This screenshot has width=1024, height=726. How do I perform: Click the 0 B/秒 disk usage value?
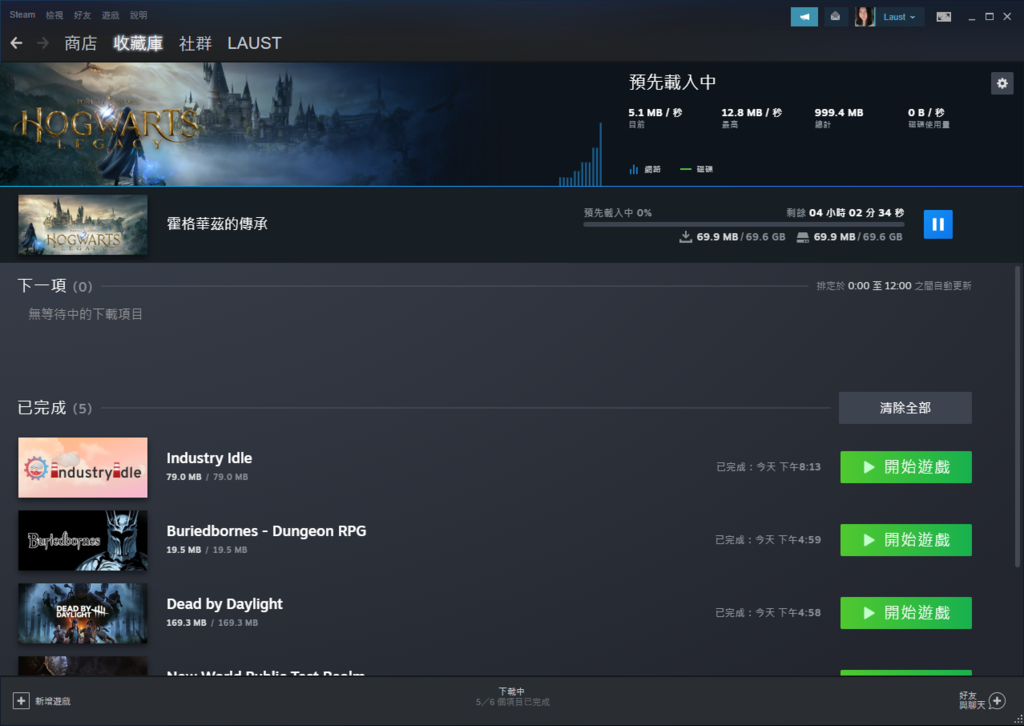pos(926,112)
